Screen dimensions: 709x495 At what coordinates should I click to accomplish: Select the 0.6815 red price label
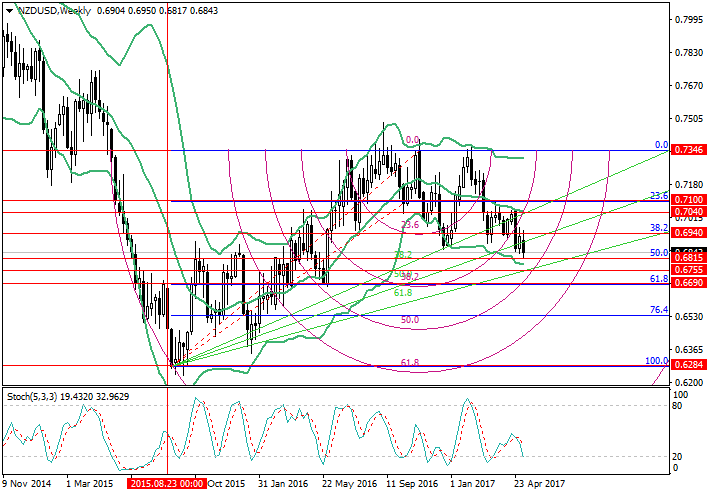[689, 258]
